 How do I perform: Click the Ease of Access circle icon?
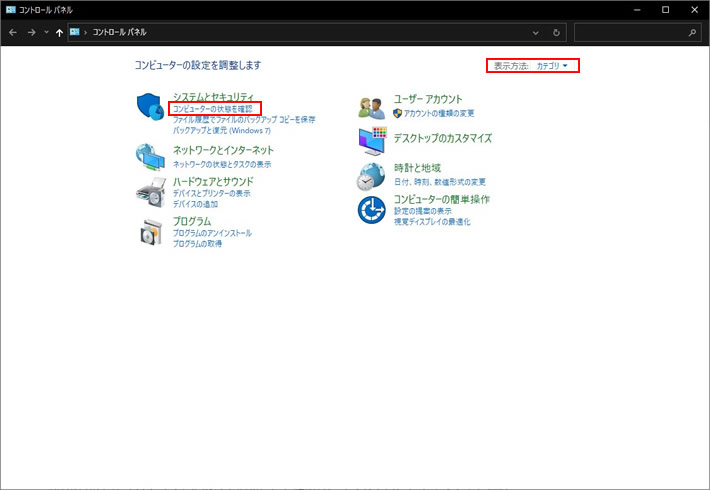click(371, 210)
